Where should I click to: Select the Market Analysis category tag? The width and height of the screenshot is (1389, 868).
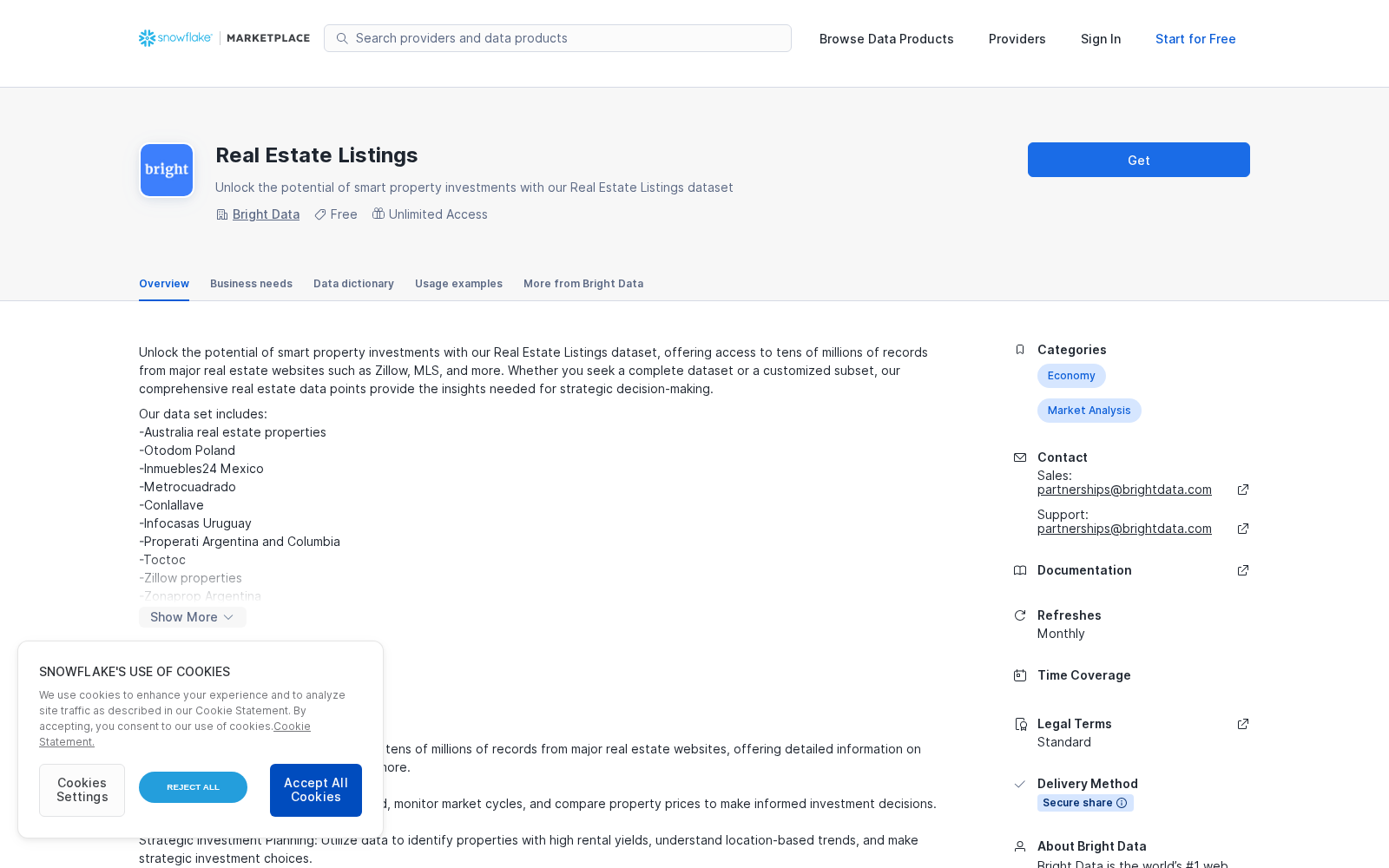(1089, 411)
